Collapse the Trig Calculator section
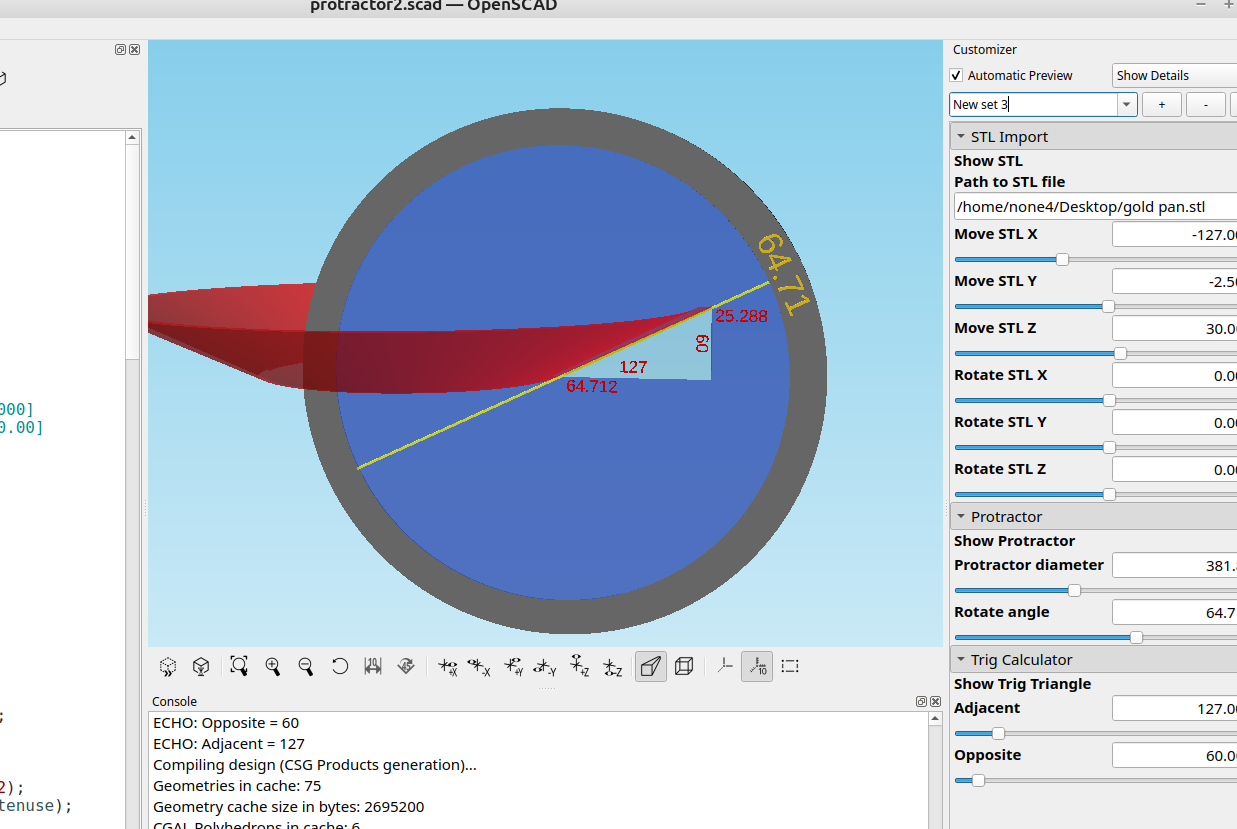 point(961,660)
